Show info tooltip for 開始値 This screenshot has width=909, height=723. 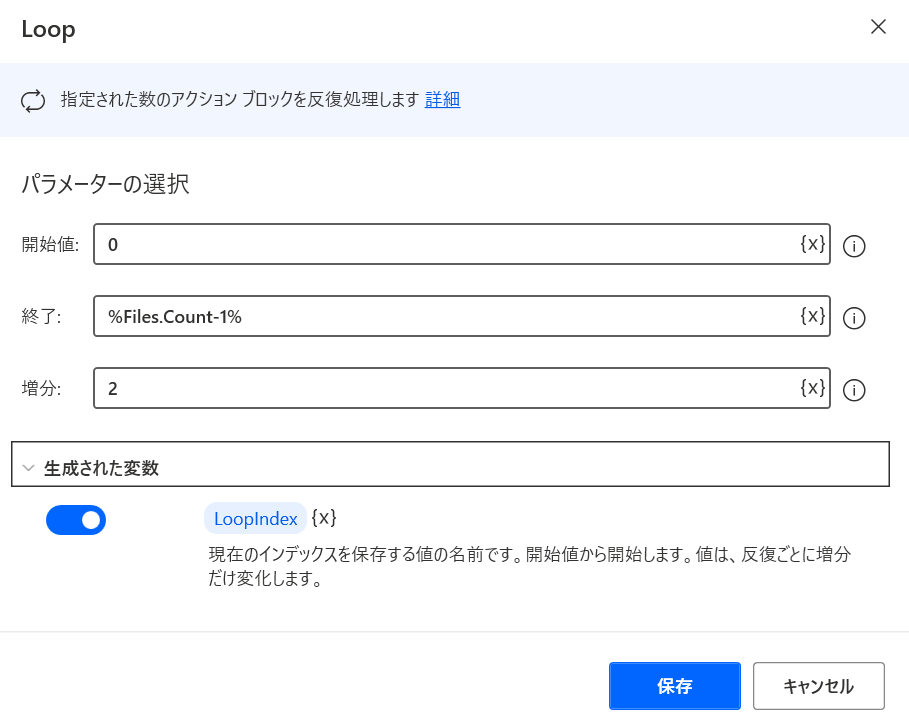tap(854, 246)
